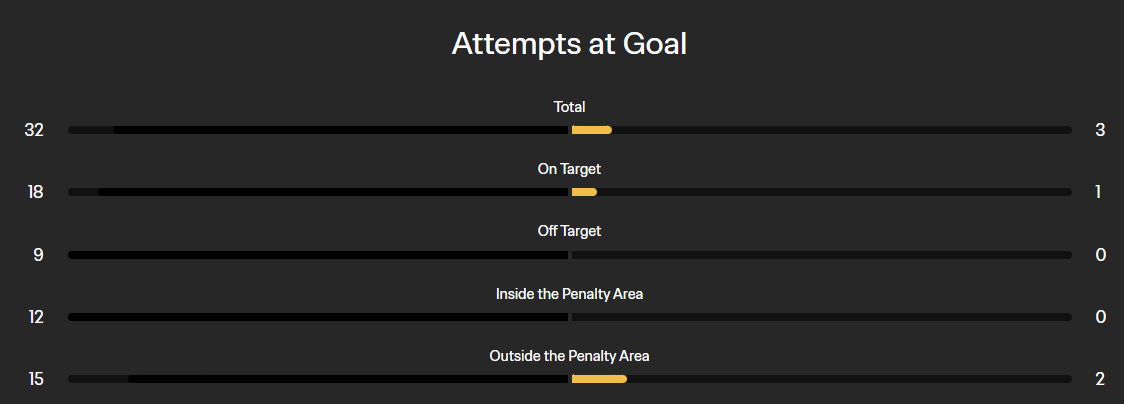Click the black bar in Off Target row

[x=318, y=255]
